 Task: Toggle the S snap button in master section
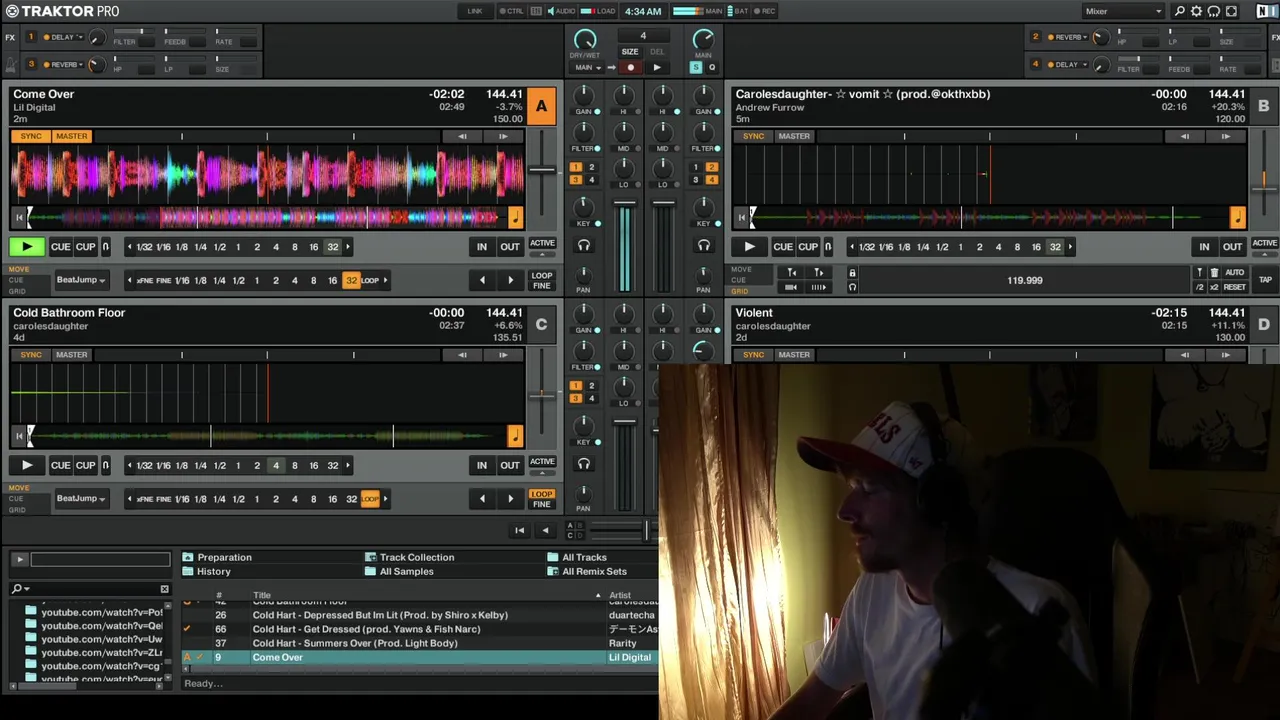[696, 67]
